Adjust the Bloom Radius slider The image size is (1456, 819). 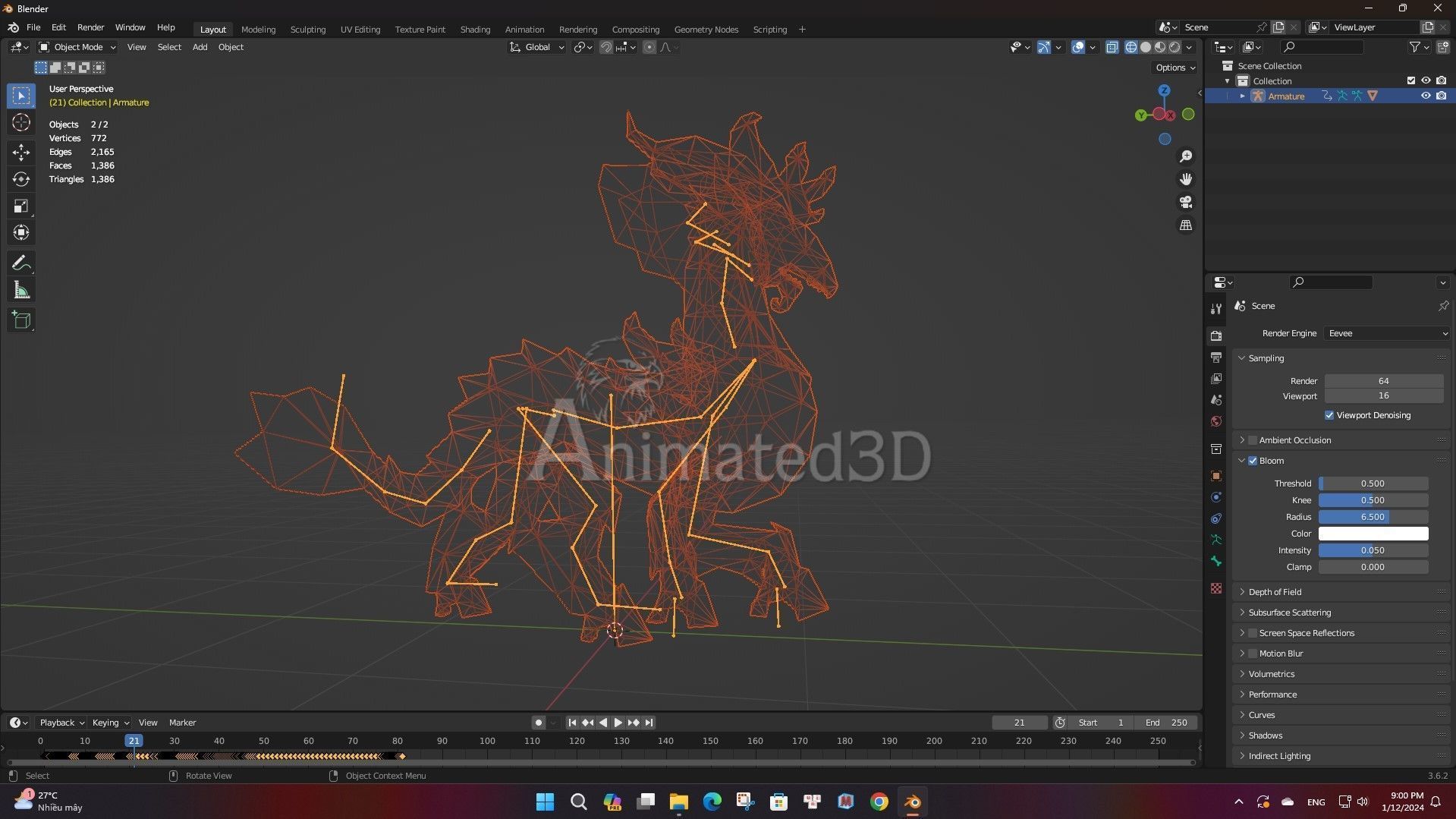(x=1373, y=517)
